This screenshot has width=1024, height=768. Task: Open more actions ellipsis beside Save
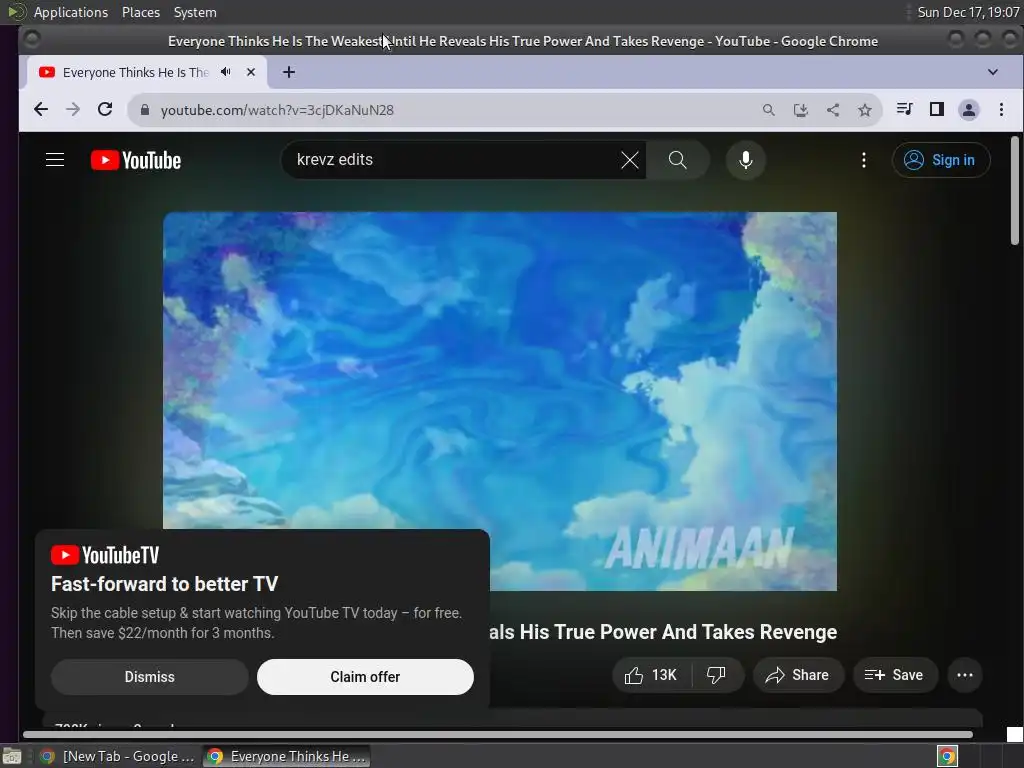coord(965,675)
